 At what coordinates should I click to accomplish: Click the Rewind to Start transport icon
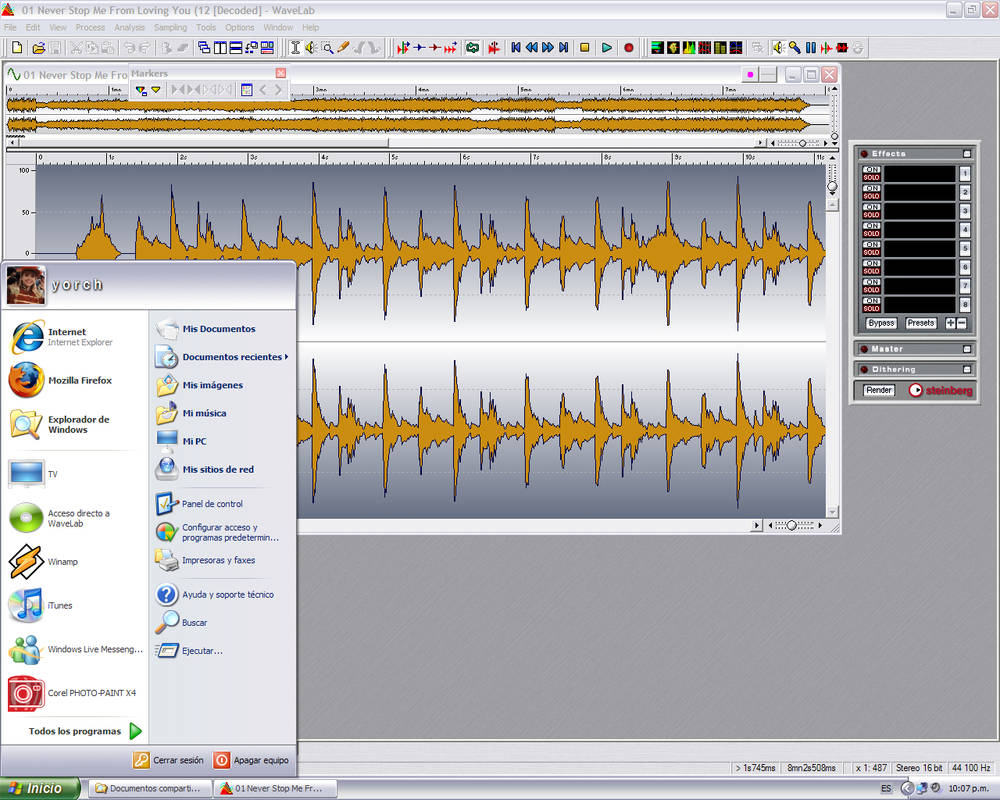pos(516,47)
